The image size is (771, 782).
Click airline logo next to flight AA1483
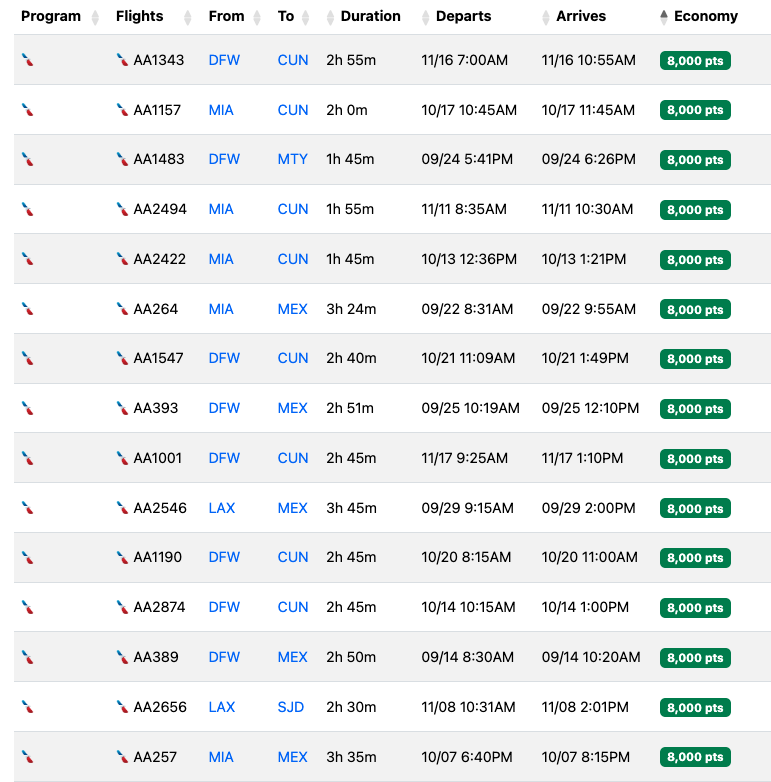[122, 159]
